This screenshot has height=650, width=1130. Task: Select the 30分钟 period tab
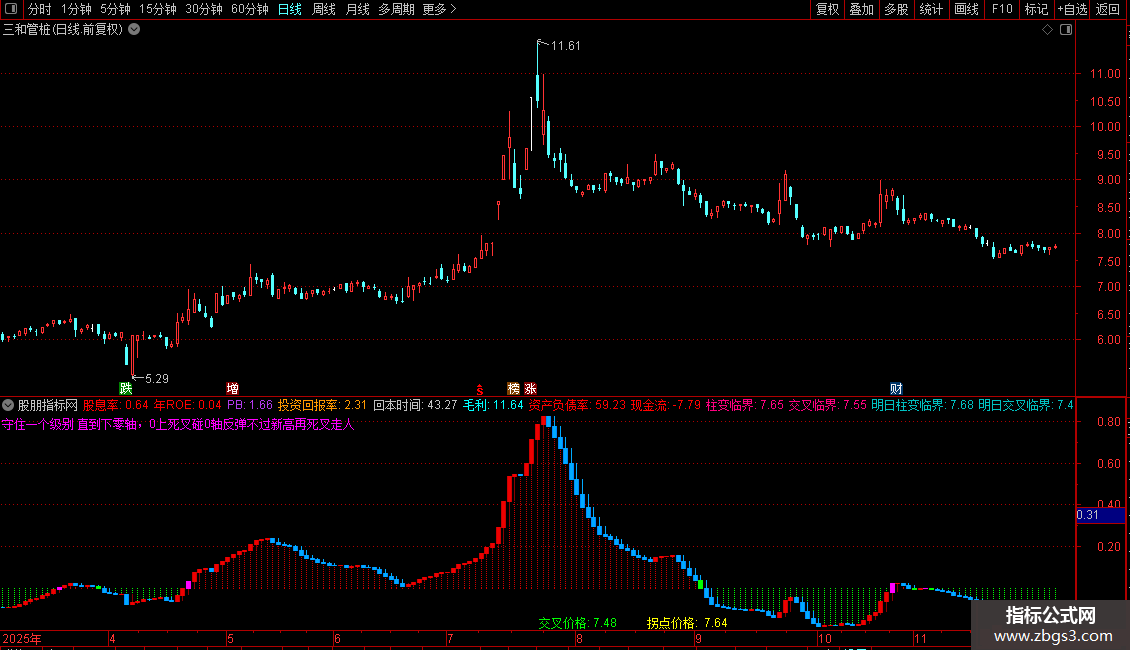pyautogui.click(x=204, y=9)
